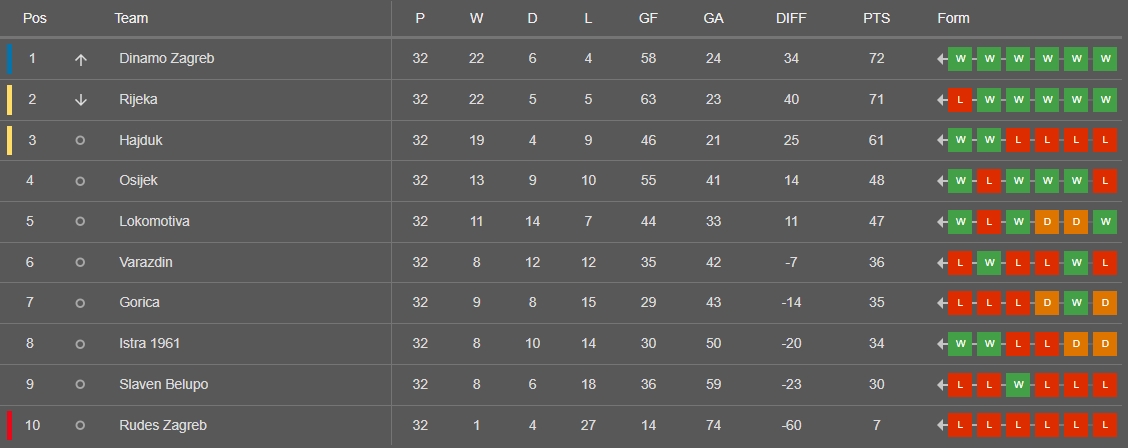This screenshot has height=448, width=1128.
Task: Click Hajduk's unchanged position circle icon
Action: pyautogui.click(x=80, y=140)
